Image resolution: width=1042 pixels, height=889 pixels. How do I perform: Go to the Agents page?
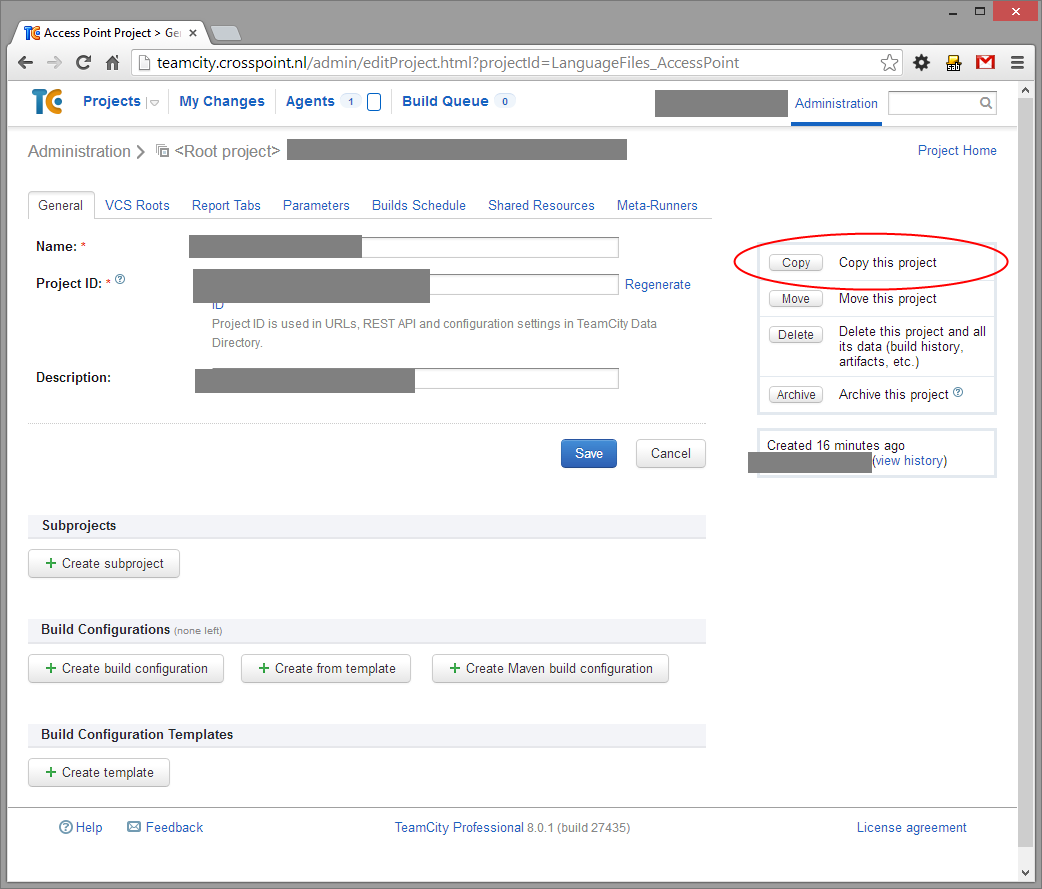[310, 101]
